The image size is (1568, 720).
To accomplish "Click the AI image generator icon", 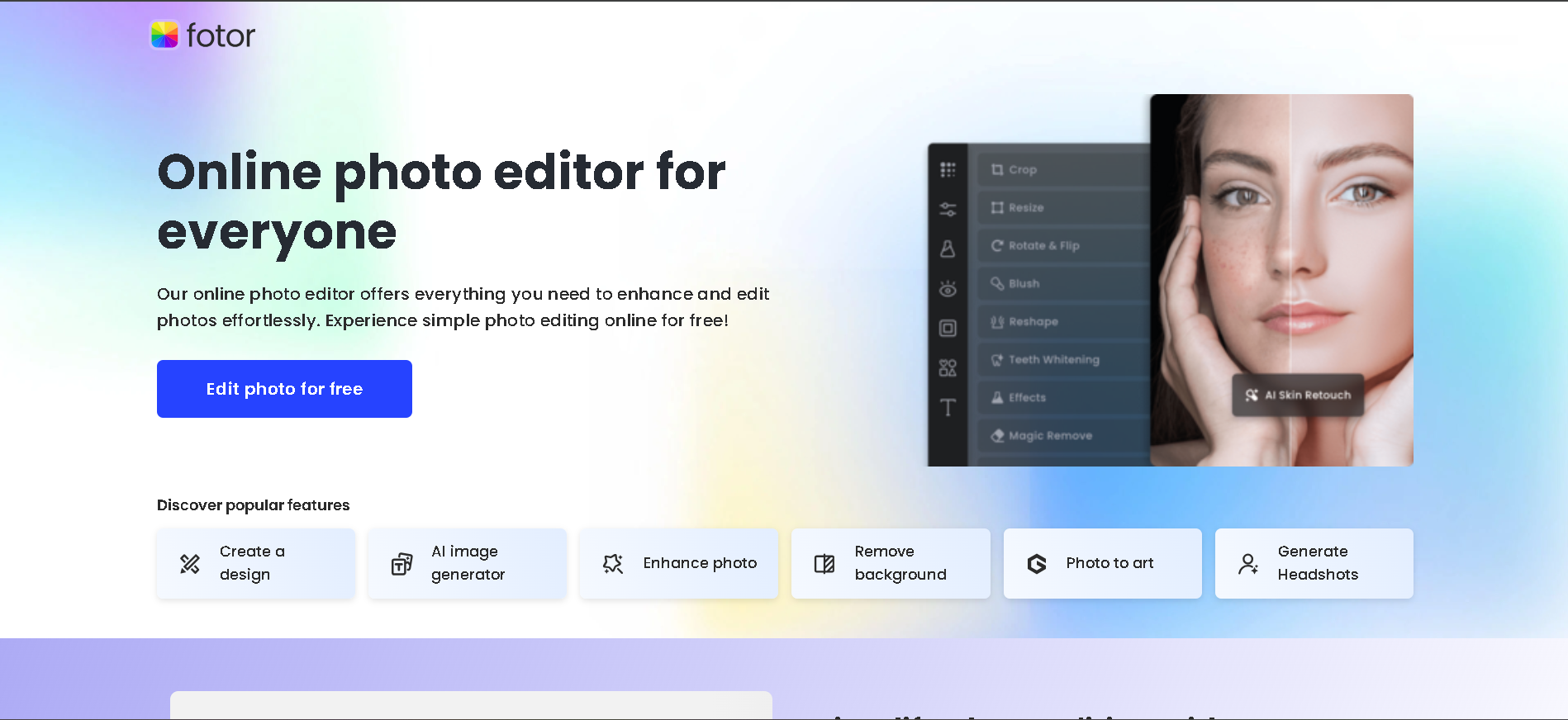I will click(402, 564).
